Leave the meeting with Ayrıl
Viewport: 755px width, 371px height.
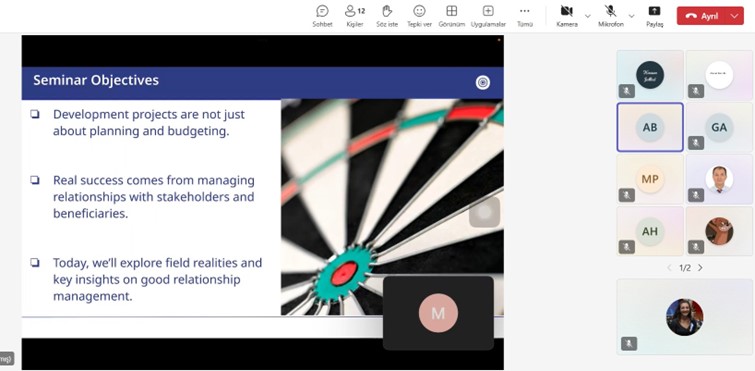pyautogui.click(x=702, y=16)
